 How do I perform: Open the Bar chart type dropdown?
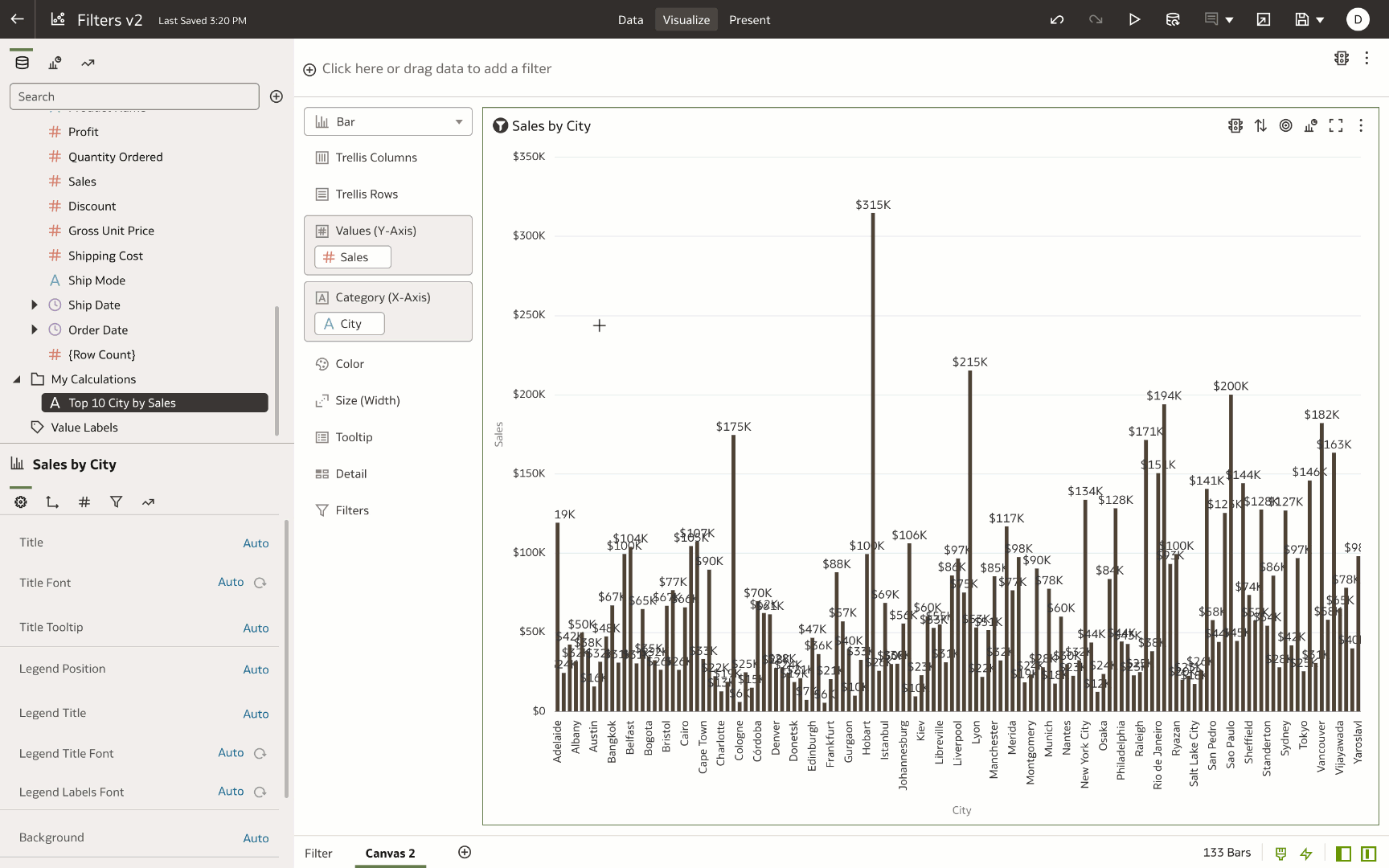pyautogui.click(x=388, y=122)
